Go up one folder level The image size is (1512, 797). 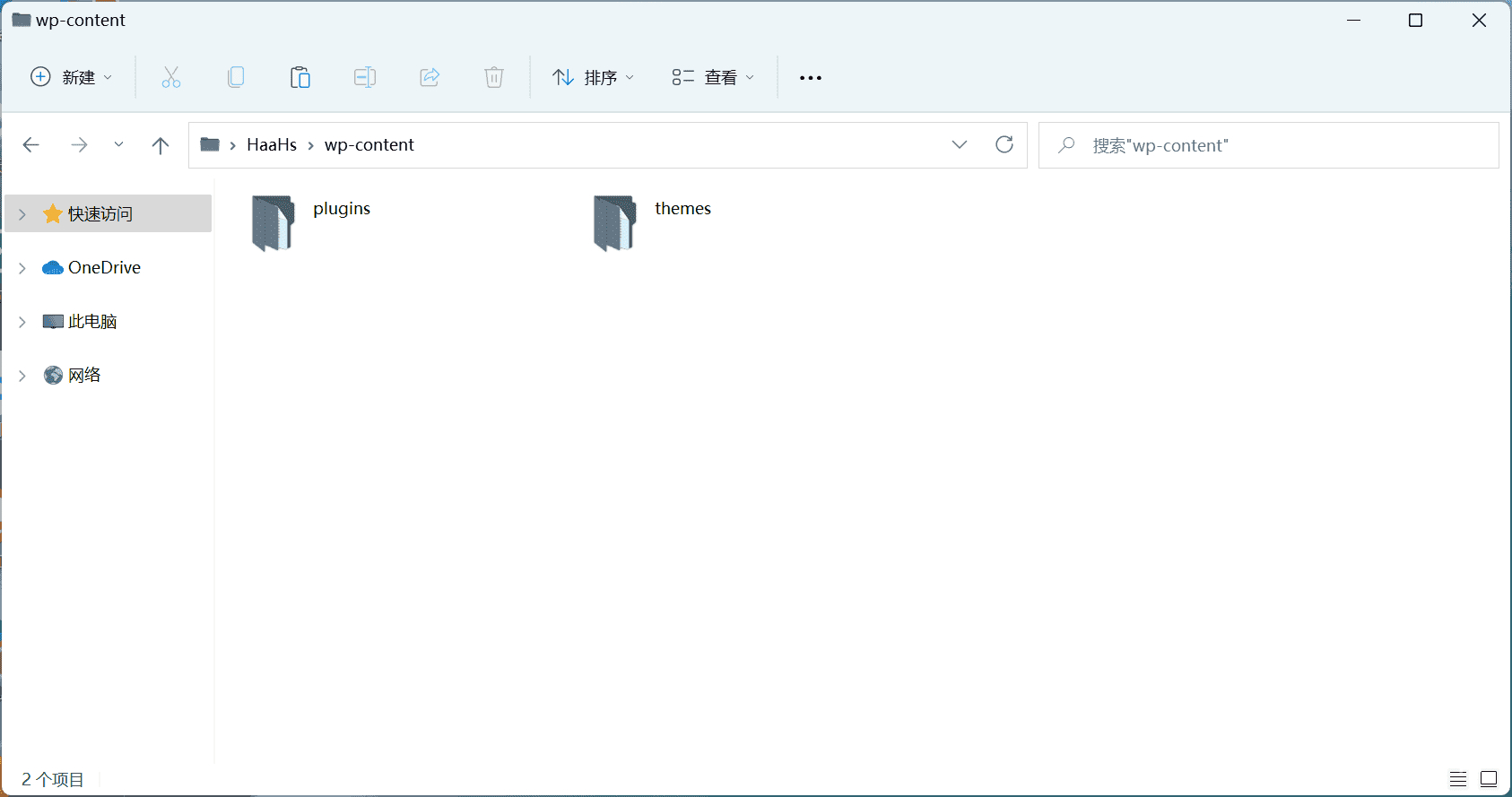click(161, 145)
